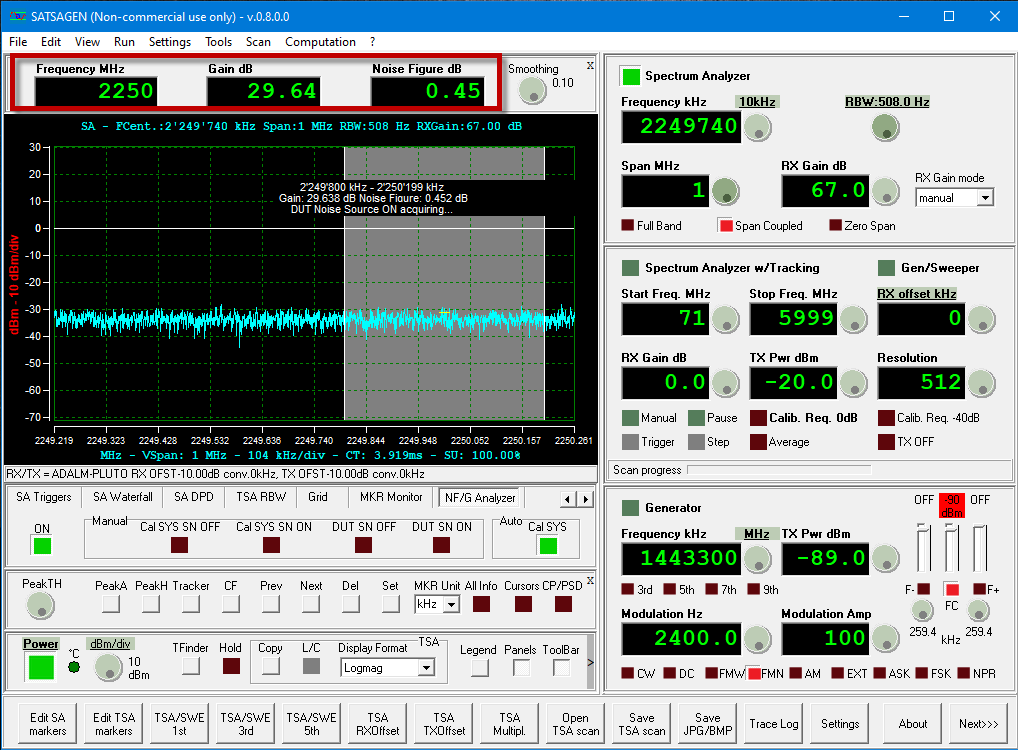The height and width of the screenshot is (750, 1018).
Task: Open the Computation menu
Action: 320,42
